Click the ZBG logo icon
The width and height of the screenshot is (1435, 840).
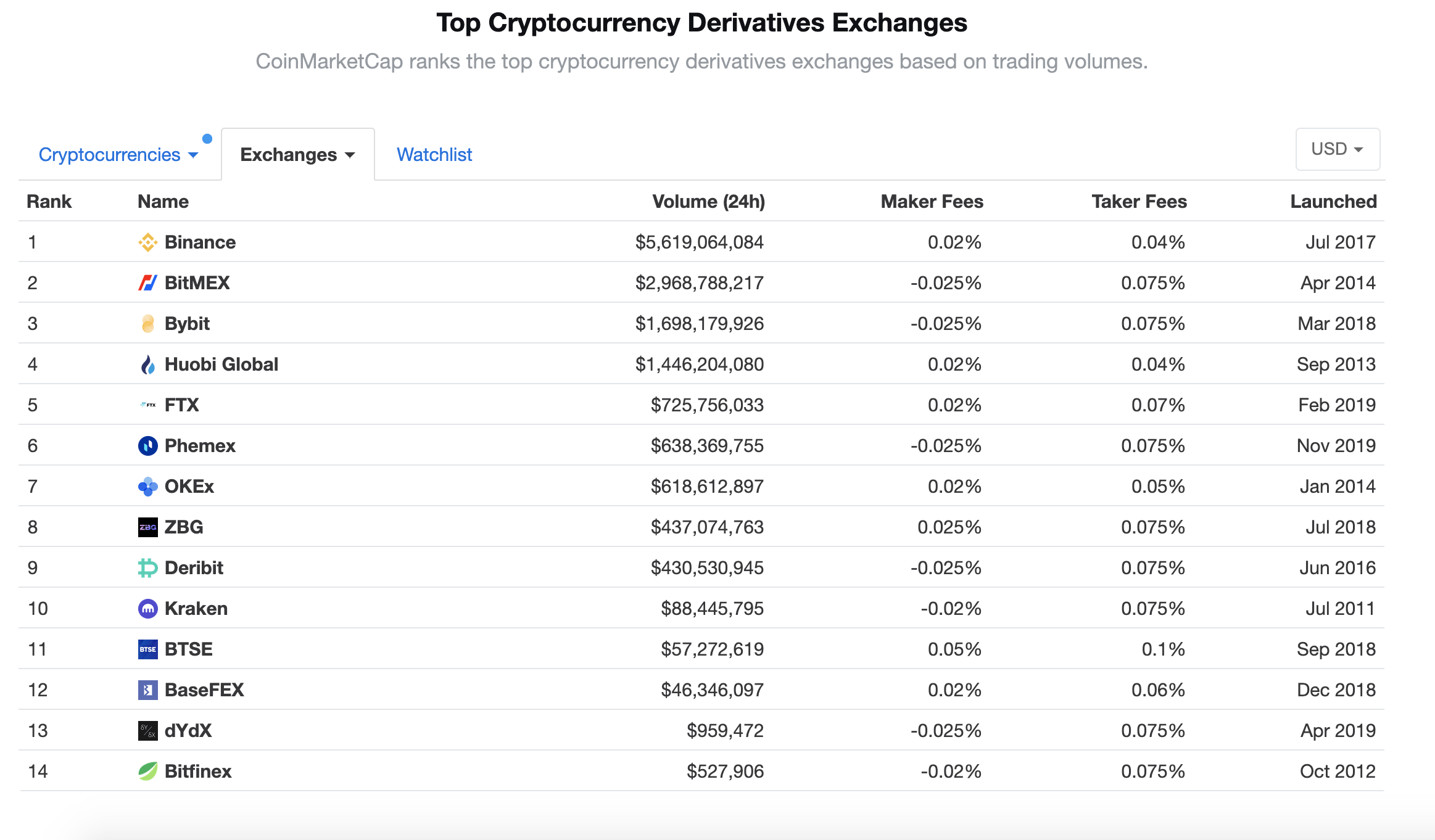[147, 527]
